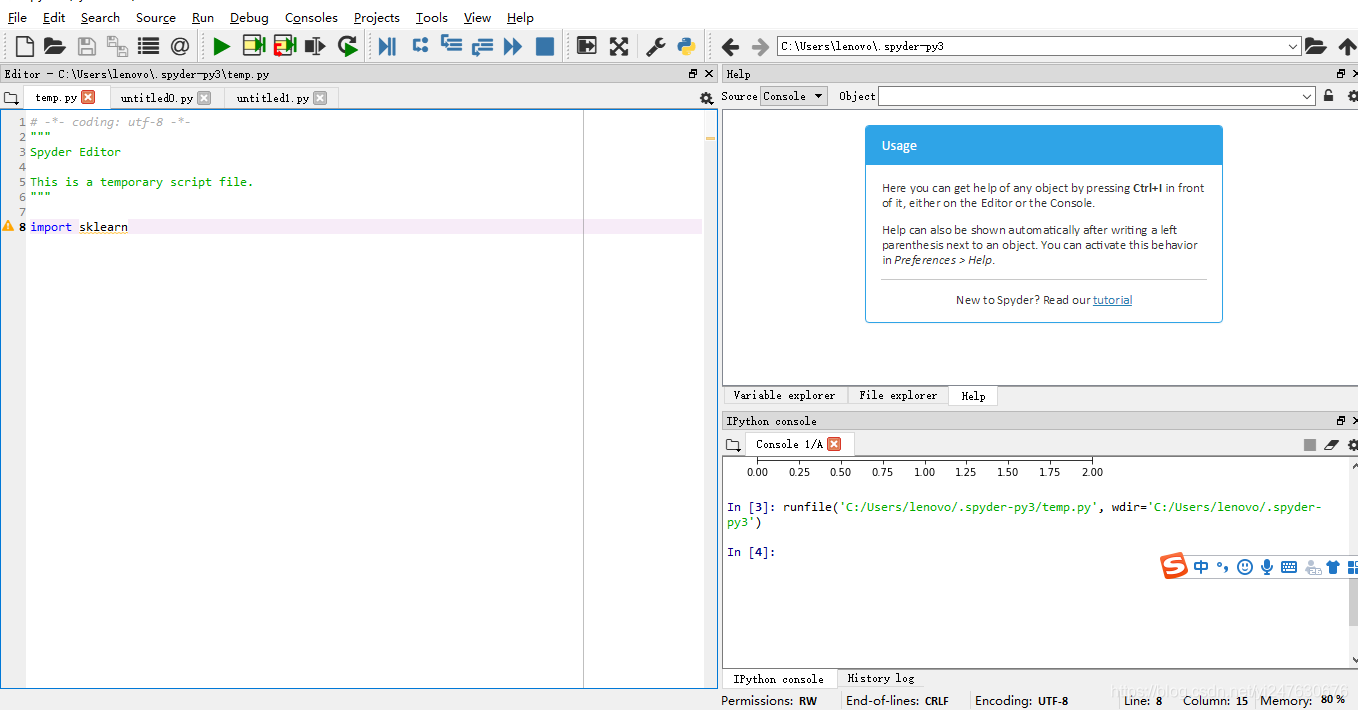Save the current file with the single floppy disk icon

click(86, 46)
